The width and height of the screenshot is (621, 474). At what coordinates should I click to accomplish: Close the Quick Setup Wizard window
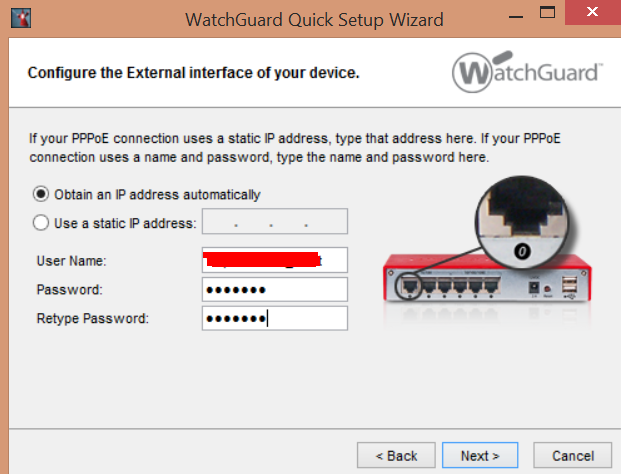[x=592, y=12]
